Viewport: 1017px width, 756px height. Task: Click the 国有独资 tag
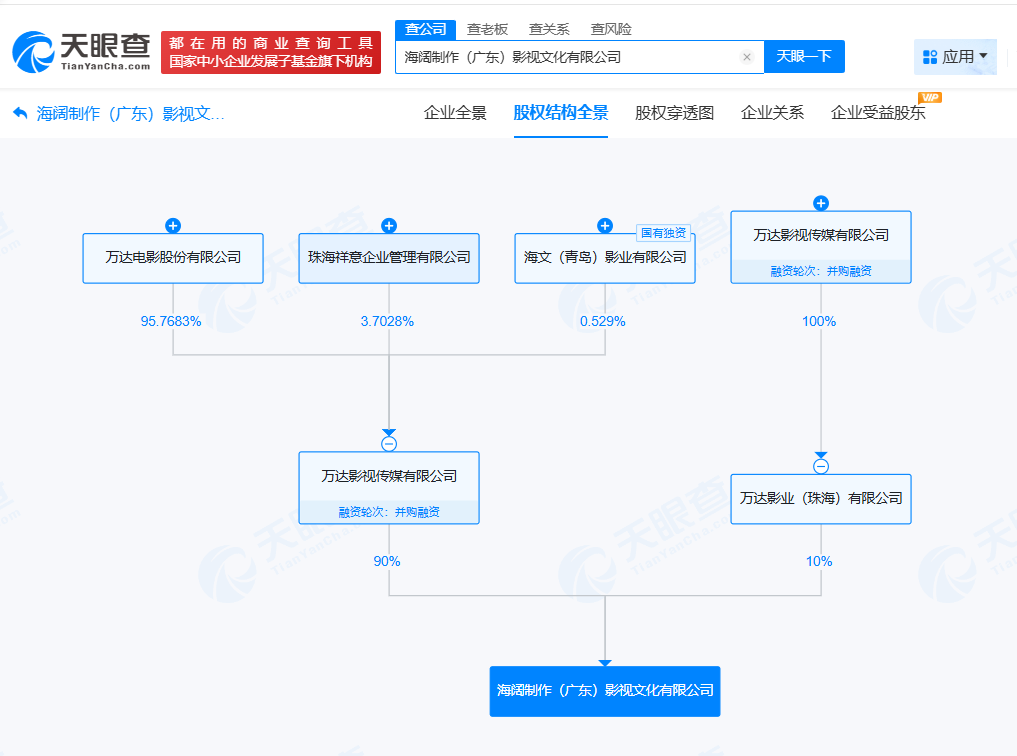pos(663,233)
